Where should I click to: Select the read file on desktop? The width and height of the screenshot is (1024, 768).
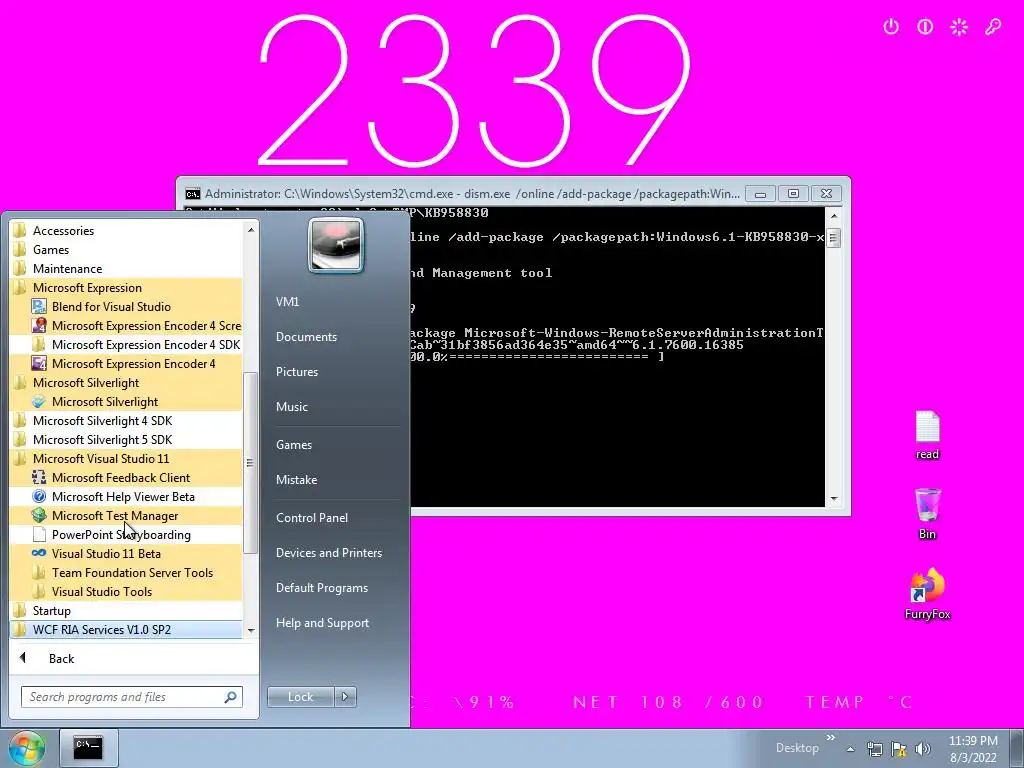pos(927,435)
